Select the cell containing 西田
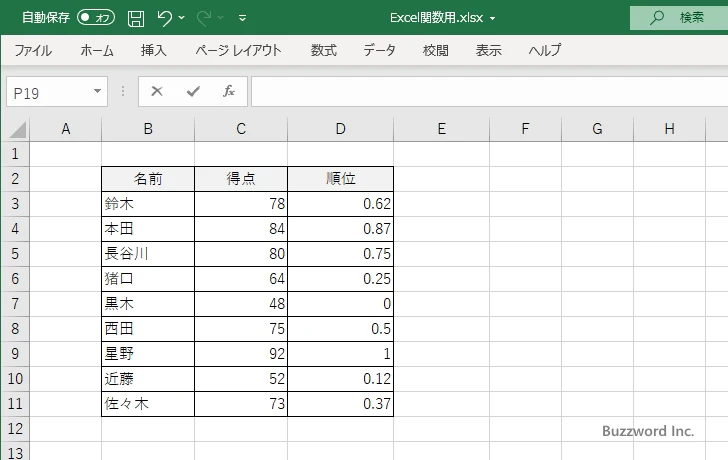Image resolution: width=728 pixels, height=460 pixels. tap(148, 329)
